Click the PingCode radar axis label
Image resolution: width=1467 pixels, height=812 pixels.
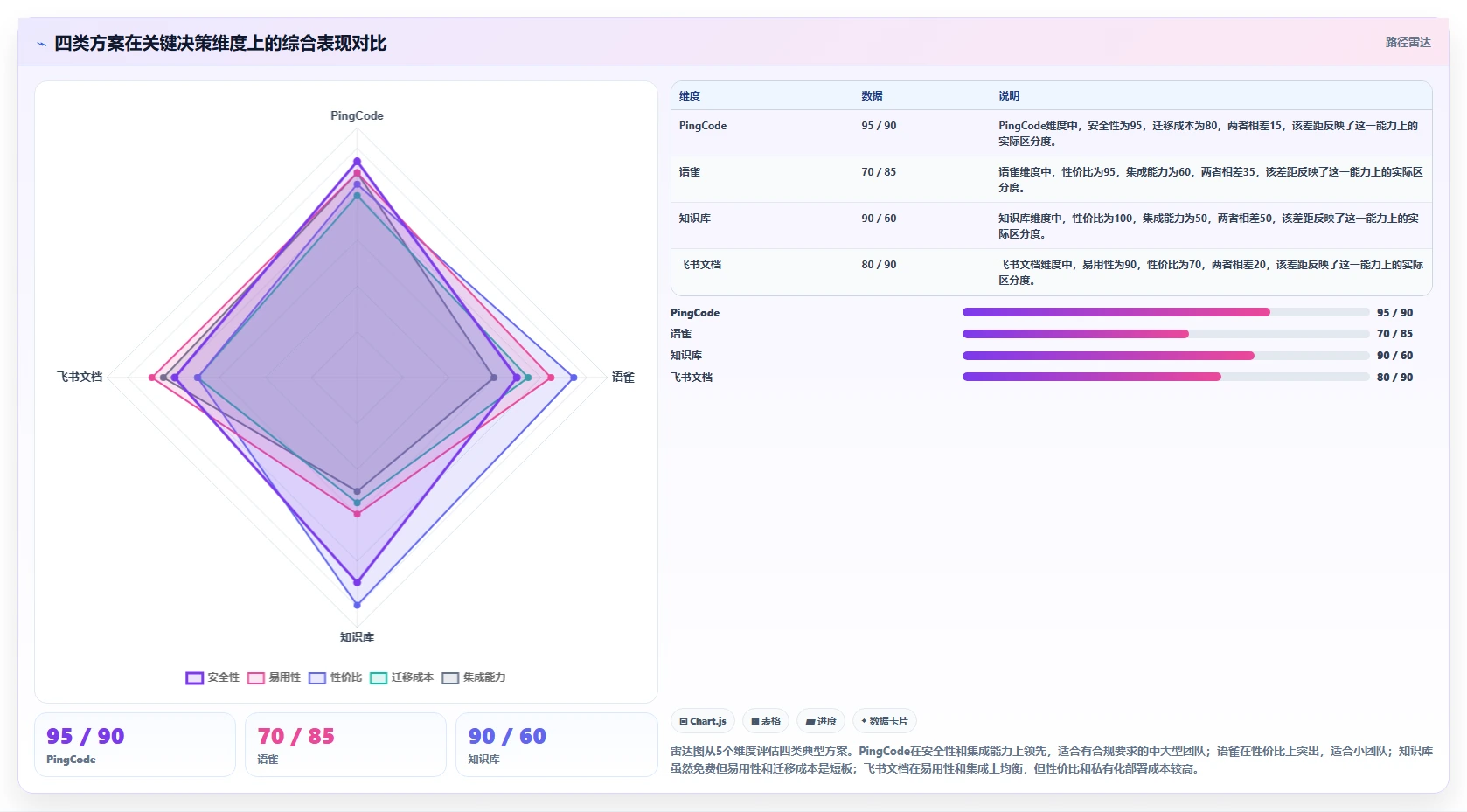pyautogui.click(x=357, y=115)
